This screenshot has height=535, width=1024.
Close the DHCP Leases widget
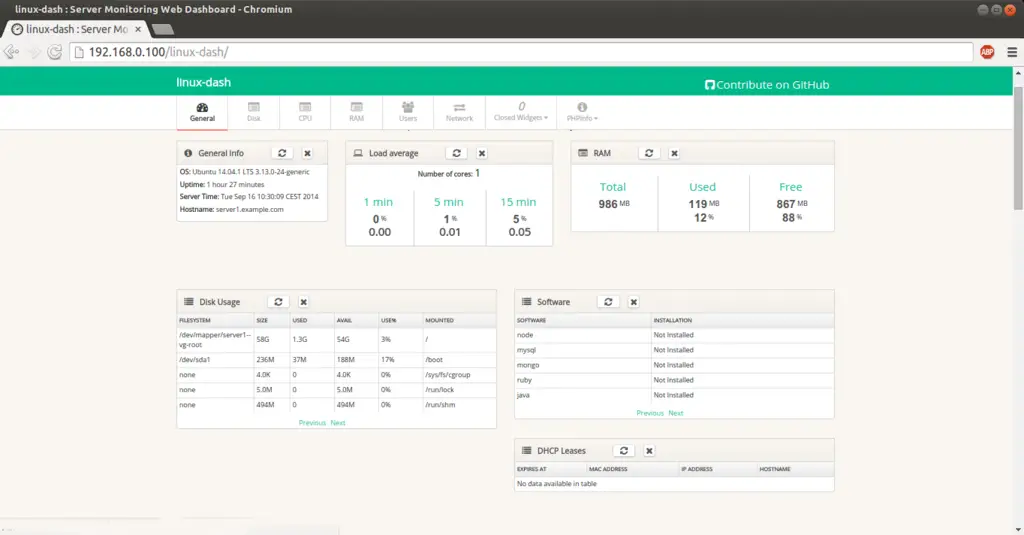[649, 451]
